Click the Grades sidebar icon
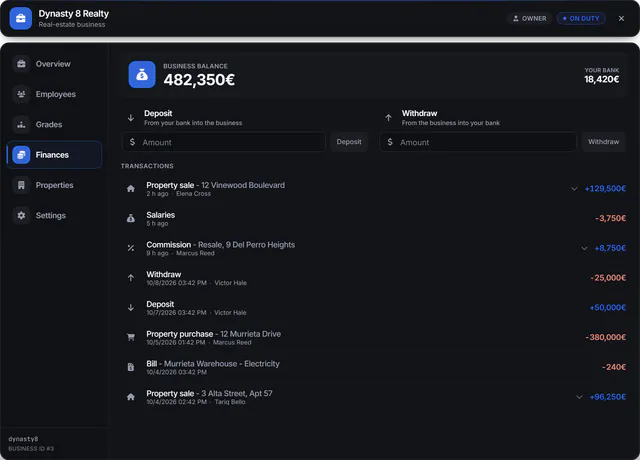Screen dimensions: 640x460 coord(21,124)
